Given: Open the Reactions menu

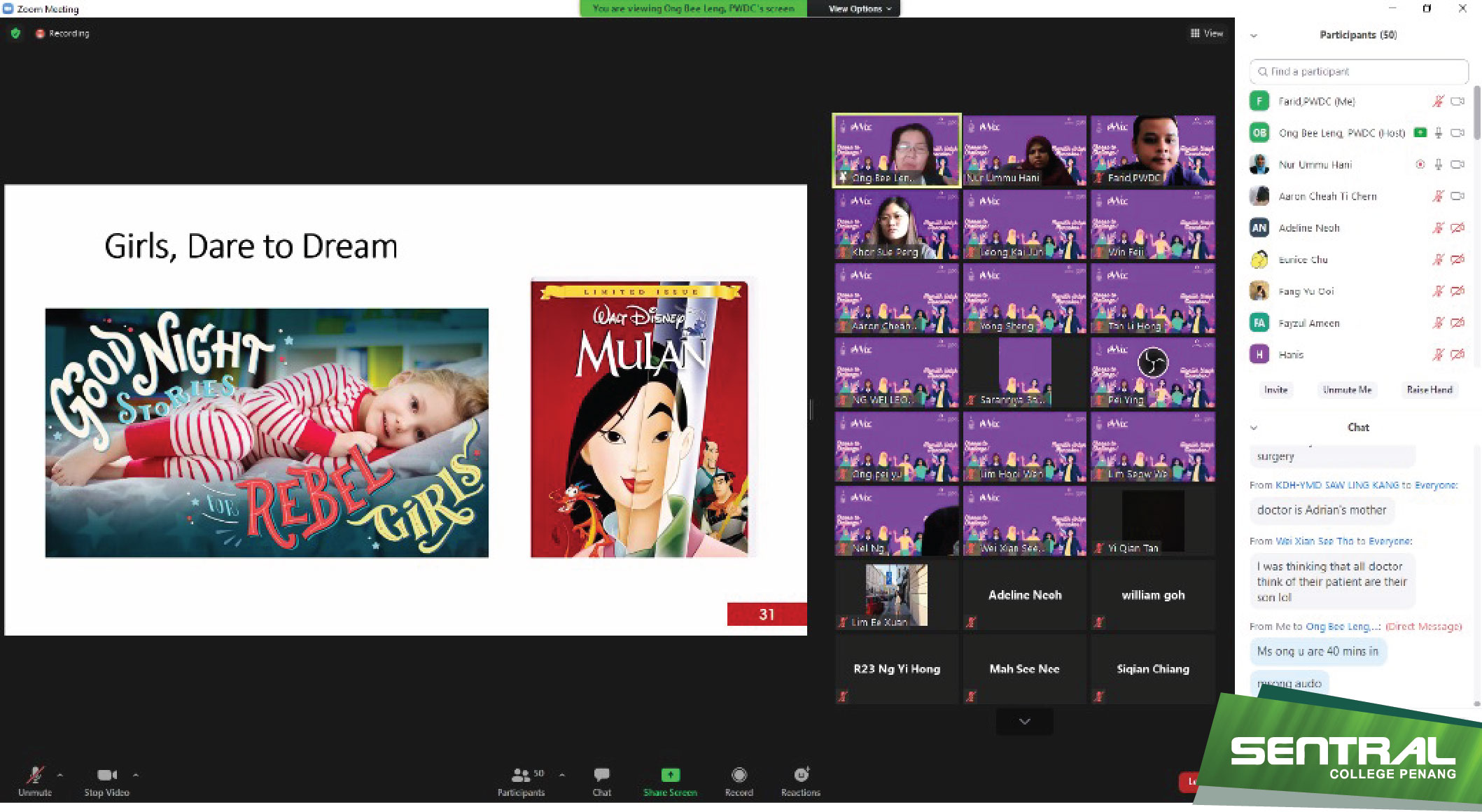Looking at the screenshot, I should (801, 780).
